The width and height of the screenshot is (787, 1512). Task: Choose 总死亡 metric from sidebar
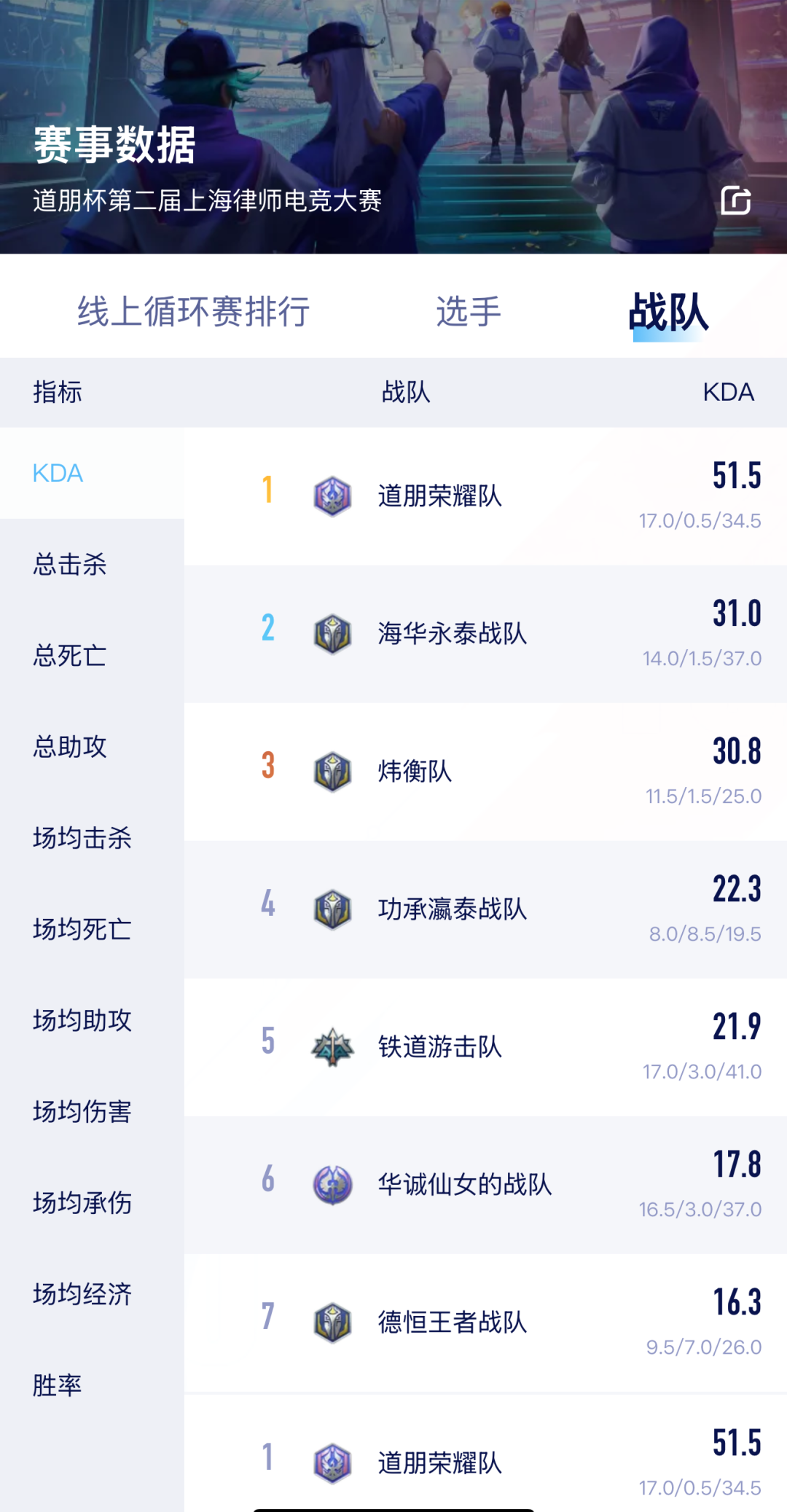(x=70, y=656)
